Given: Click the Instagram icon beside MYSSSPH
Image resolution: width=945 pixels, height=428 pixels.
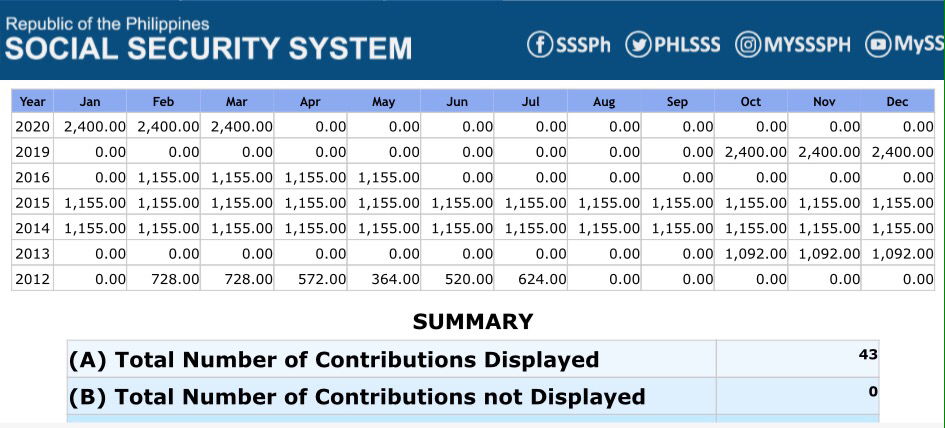Looking at the screenshot, I should (747, 45).
